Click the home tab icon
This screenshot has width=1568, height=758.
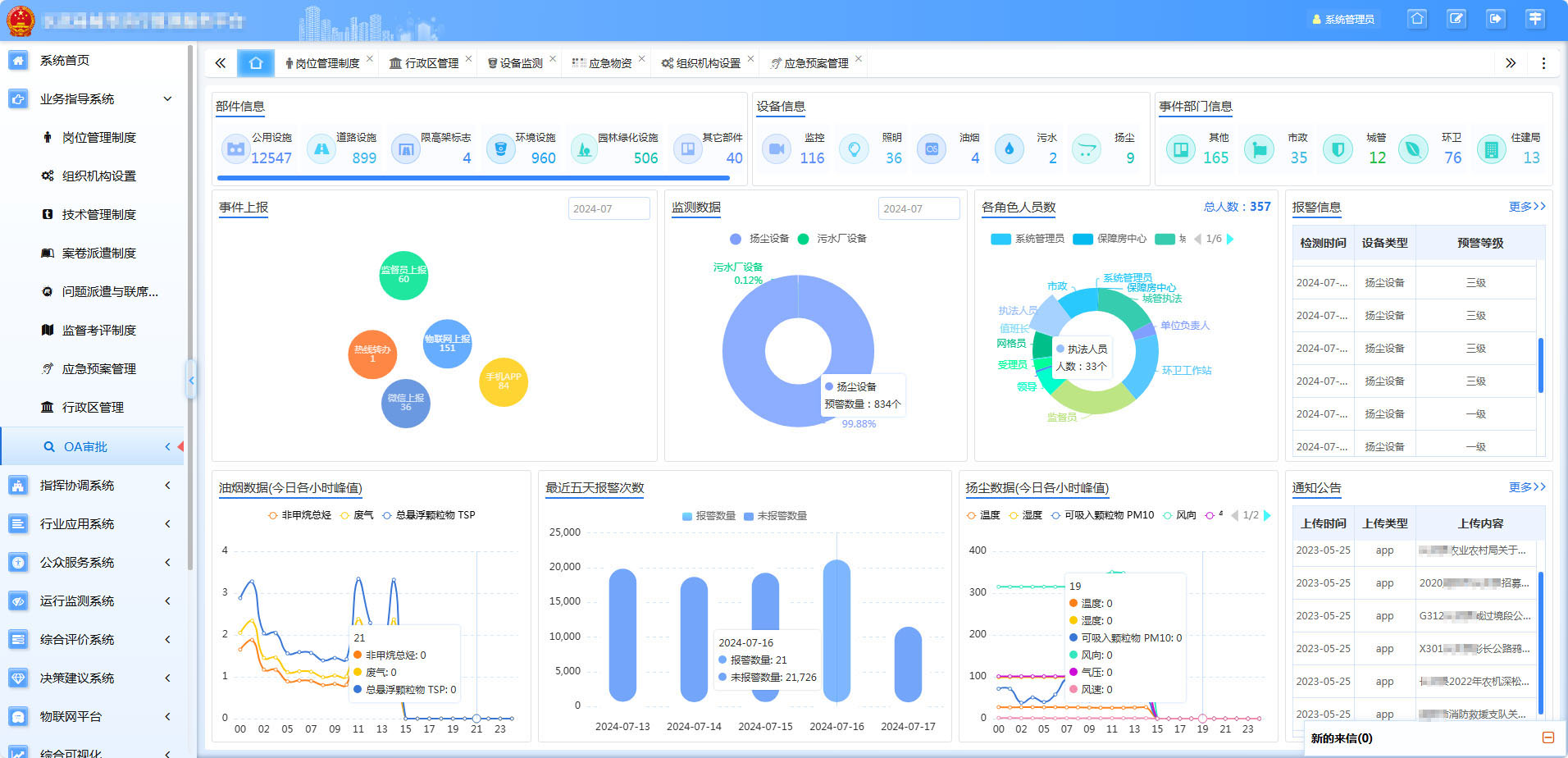tap(256, 63)
